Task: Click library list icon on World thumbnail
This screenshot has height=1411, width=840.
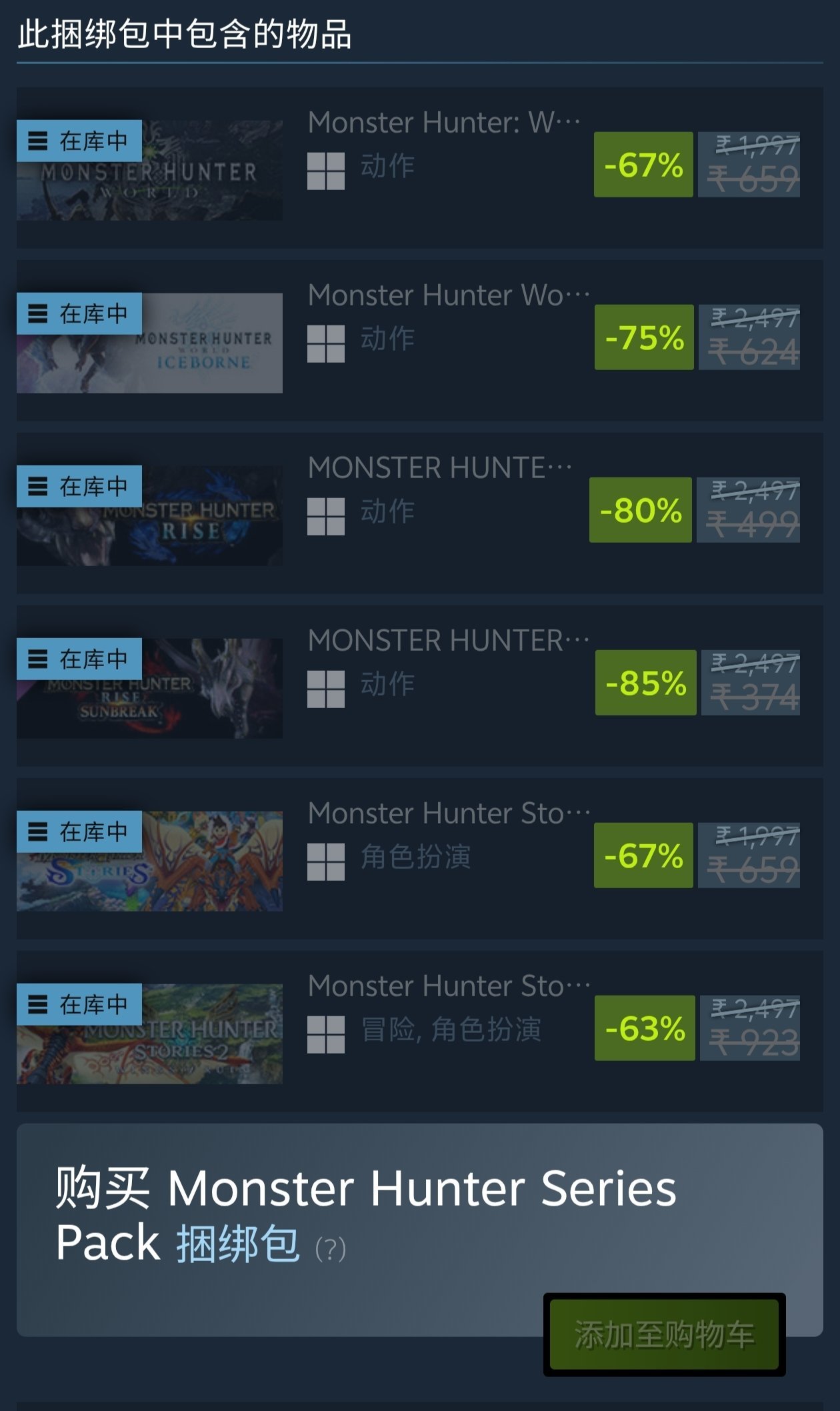Action: [x=38, y=141]
